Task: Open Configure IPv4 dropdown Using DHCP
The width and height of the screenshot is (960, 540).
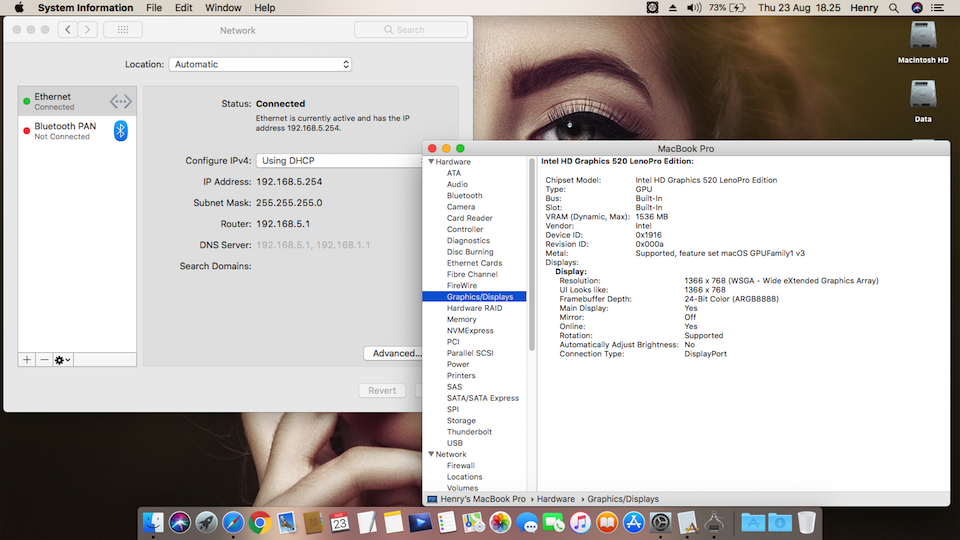Action: 339,160
